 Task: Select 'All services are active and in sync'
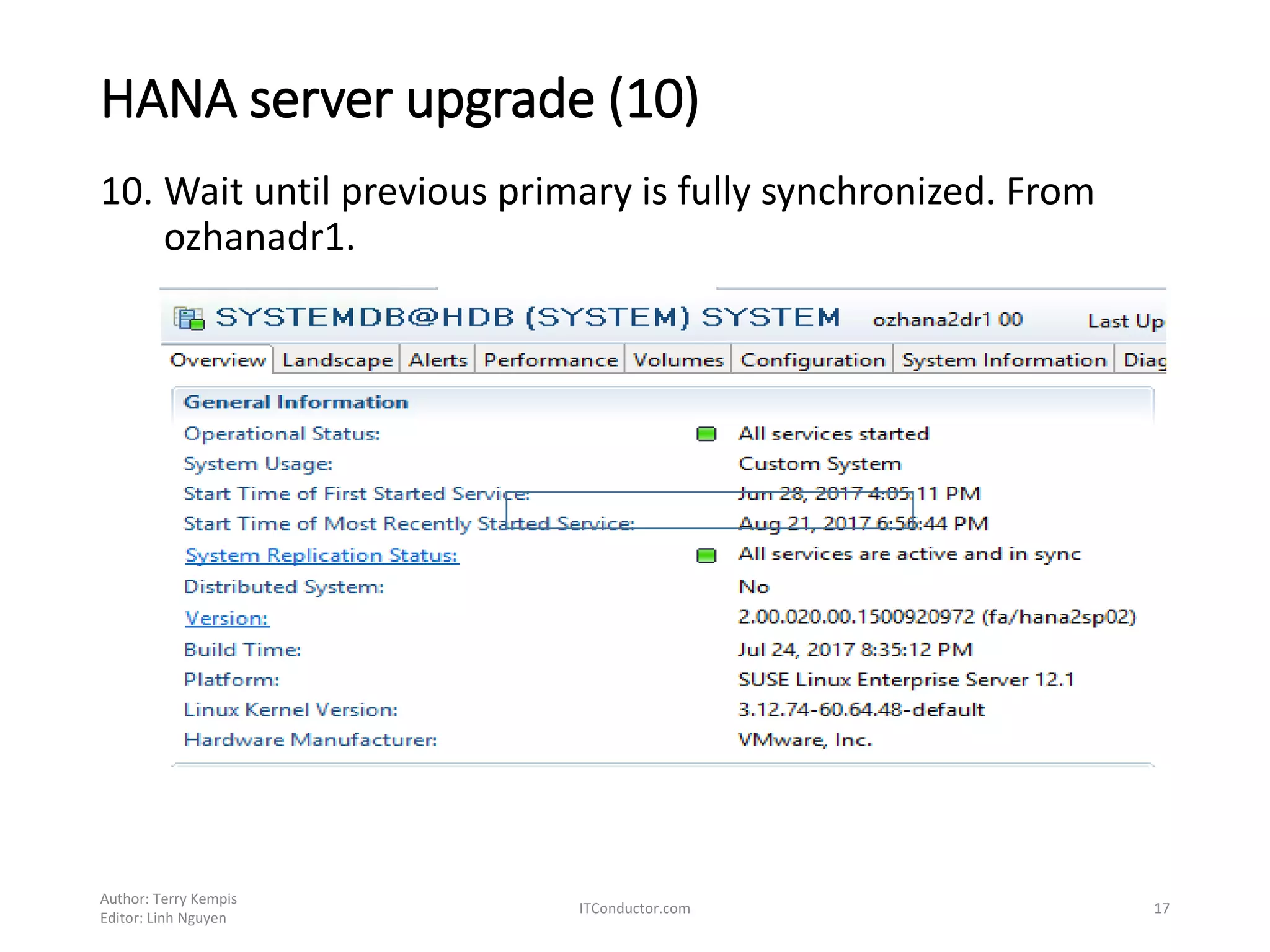910,554
